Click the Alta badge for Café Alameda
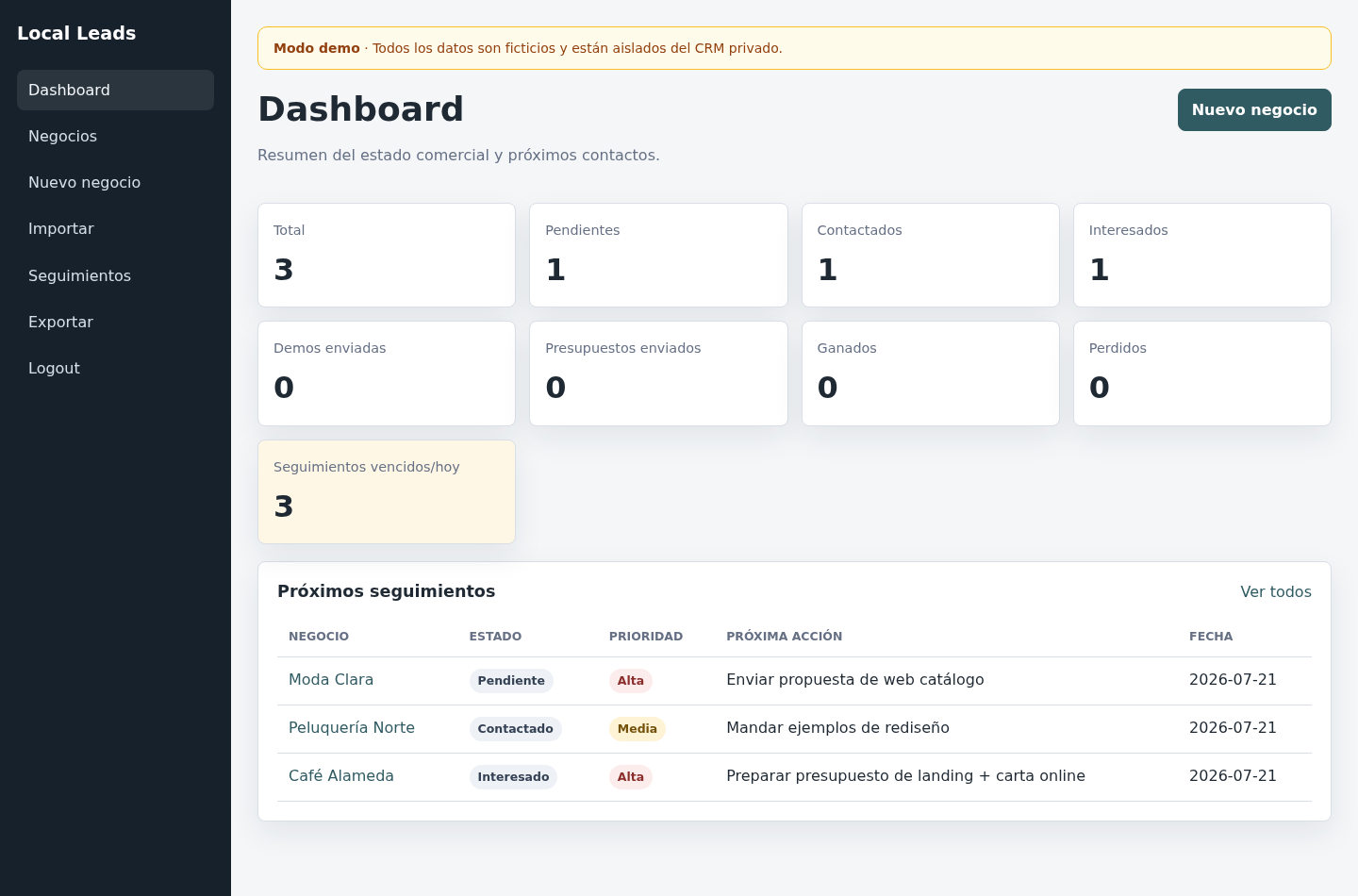This screenshot has height=896, width=1358. point(631,777)
